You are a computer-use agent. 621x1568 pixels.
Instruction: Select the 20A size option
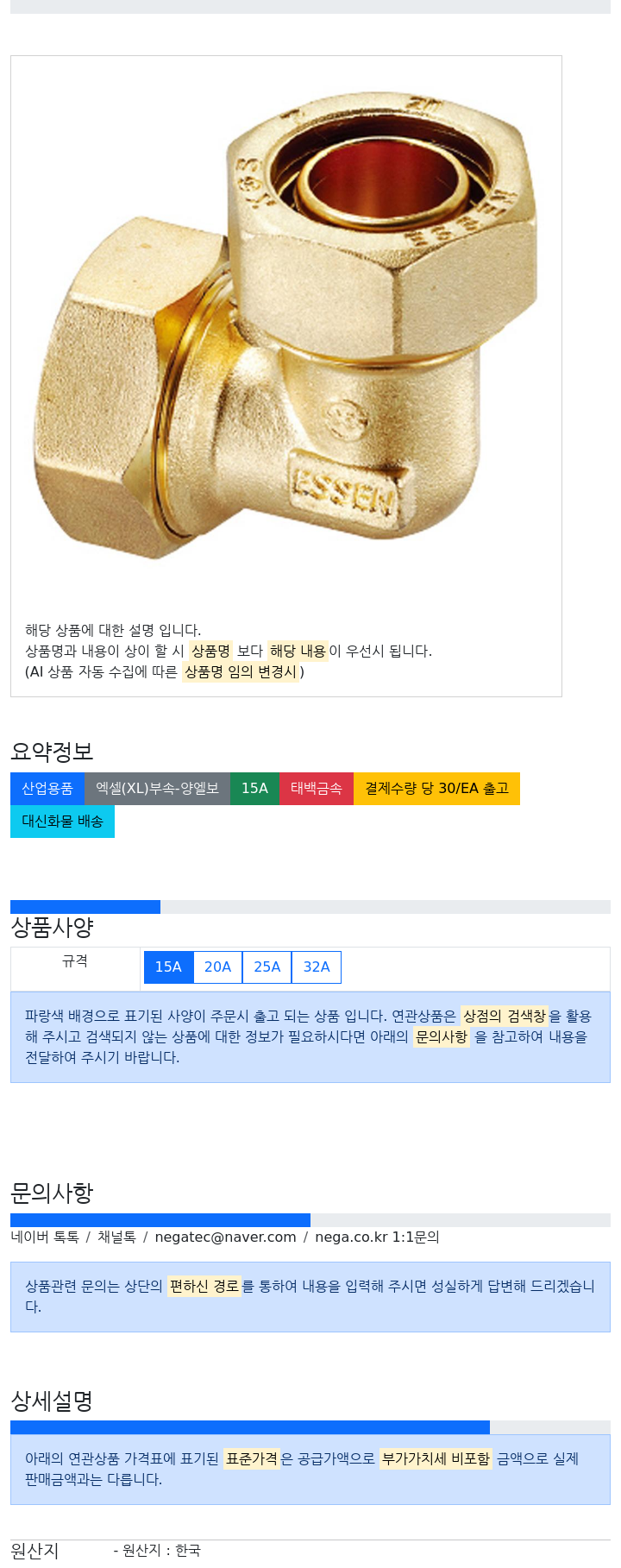(217, 967)
